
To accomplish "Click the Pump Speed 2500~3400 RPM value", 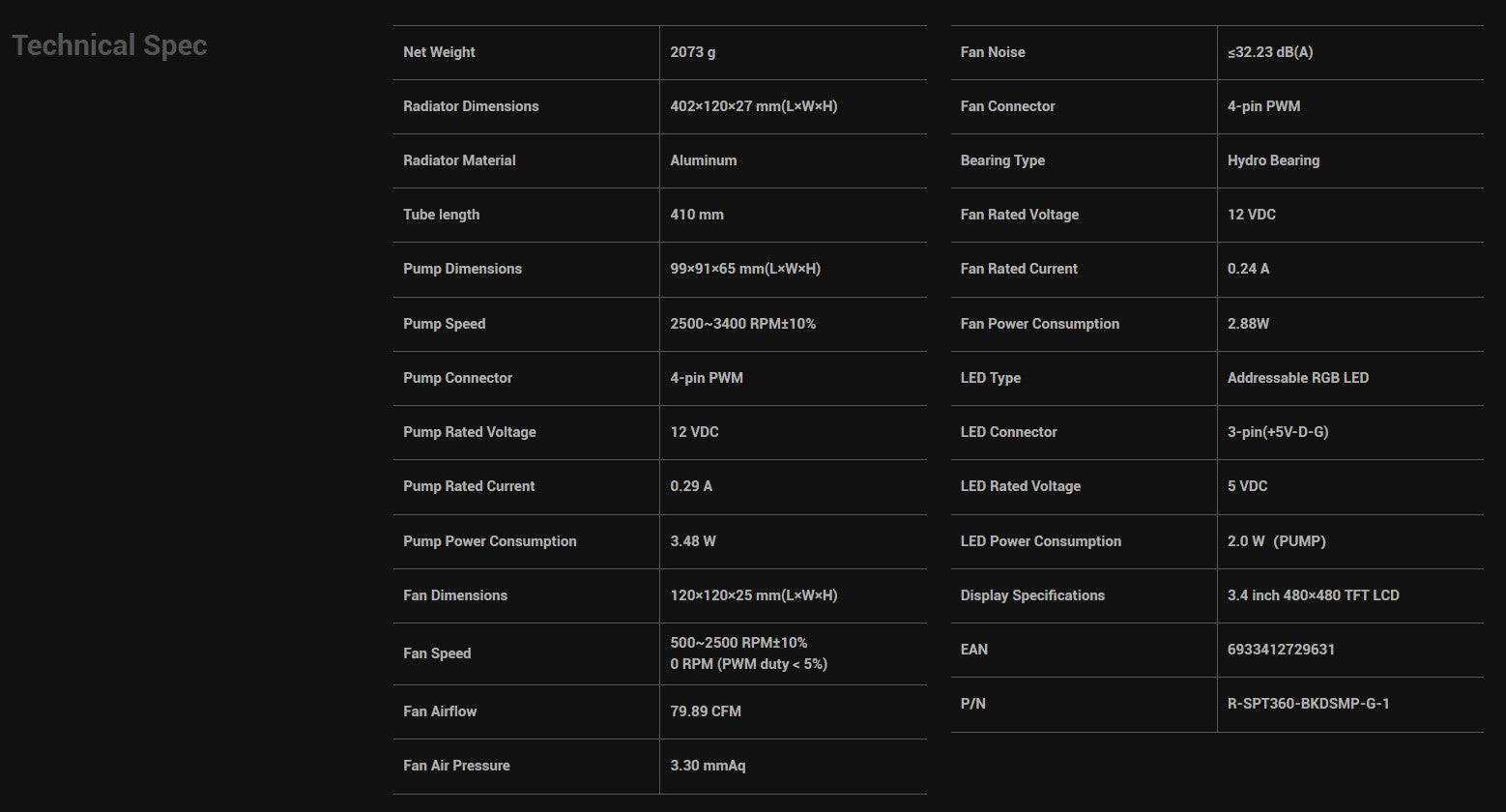I will tap(743, 324).
